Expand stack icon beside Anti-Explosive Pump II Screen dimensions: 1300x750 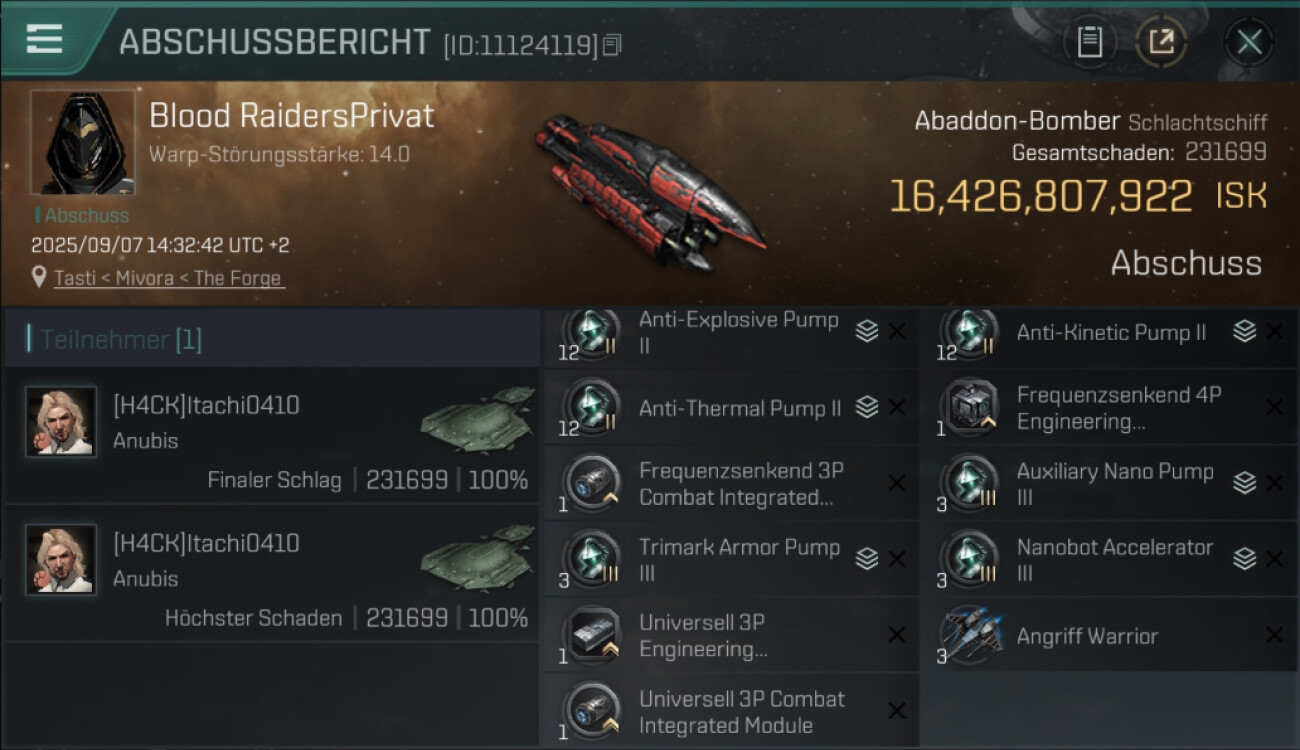click(x=867, y=332)
